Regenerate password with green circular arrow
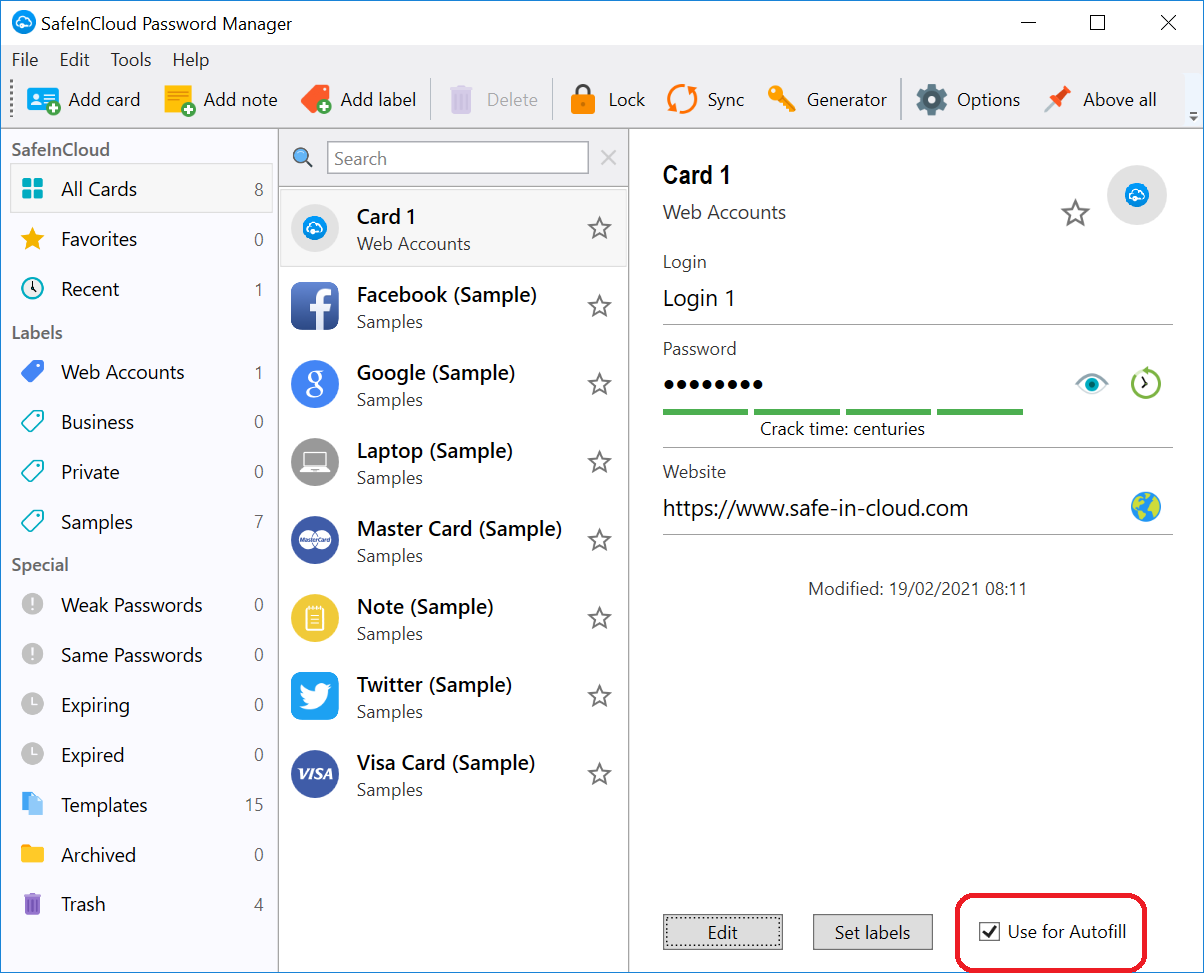Screen dimensions: 1204x973 coord(1146,383)
